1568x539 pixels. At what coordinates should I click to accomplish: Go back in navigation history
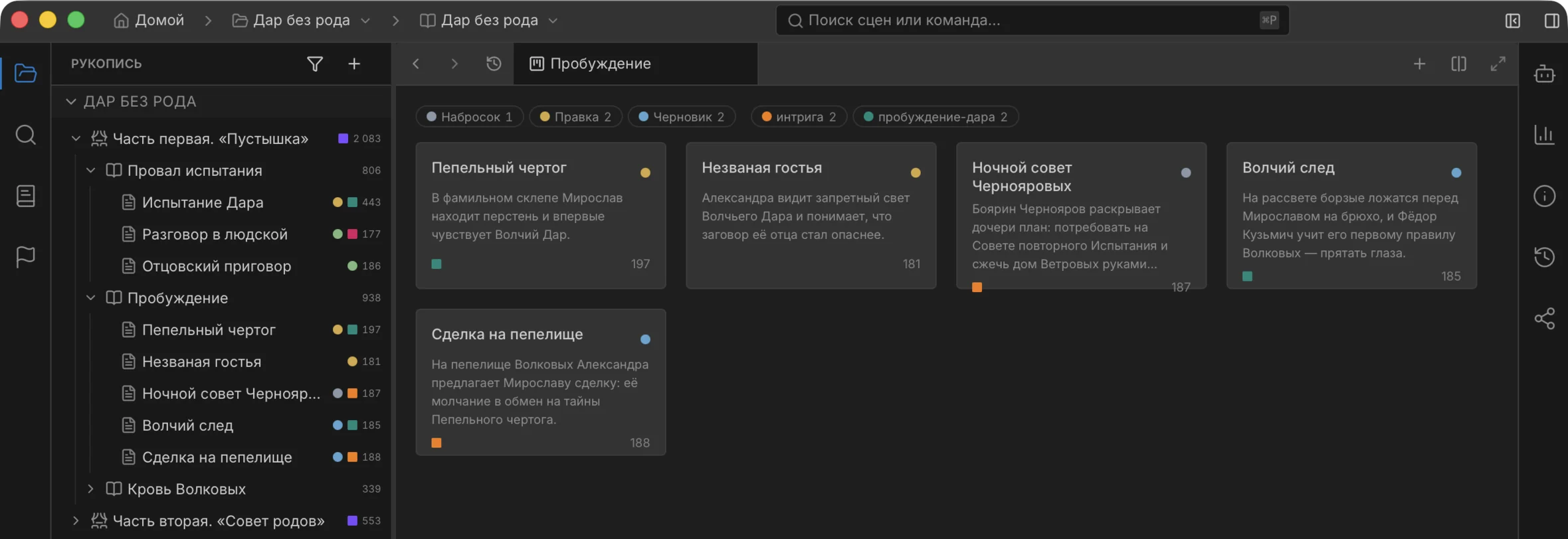click(x=416, y=64)
